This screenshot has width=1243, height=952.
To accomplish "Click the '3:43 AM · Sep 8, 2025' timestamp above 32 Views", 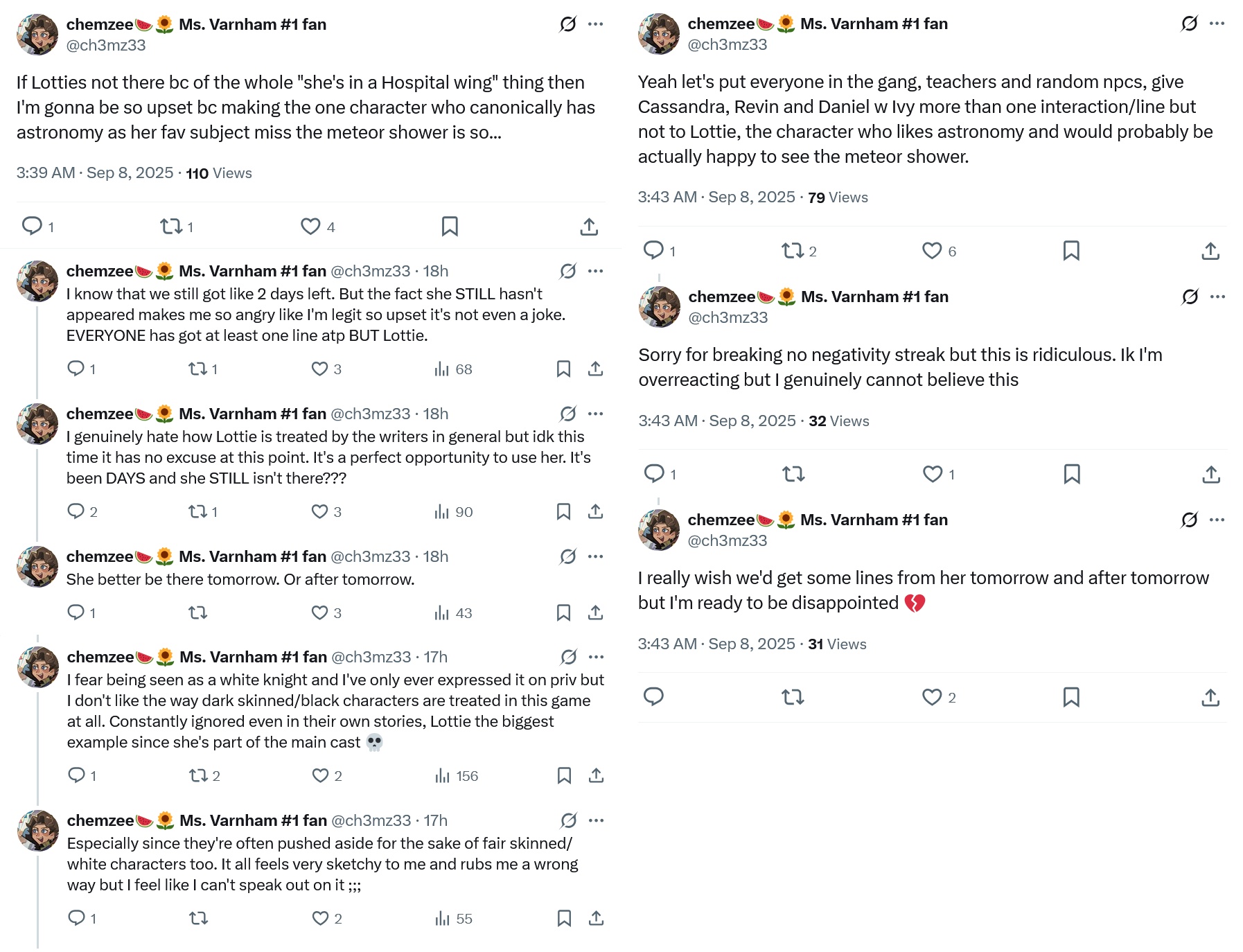I will pyautogui.click(x=717, y=421).
